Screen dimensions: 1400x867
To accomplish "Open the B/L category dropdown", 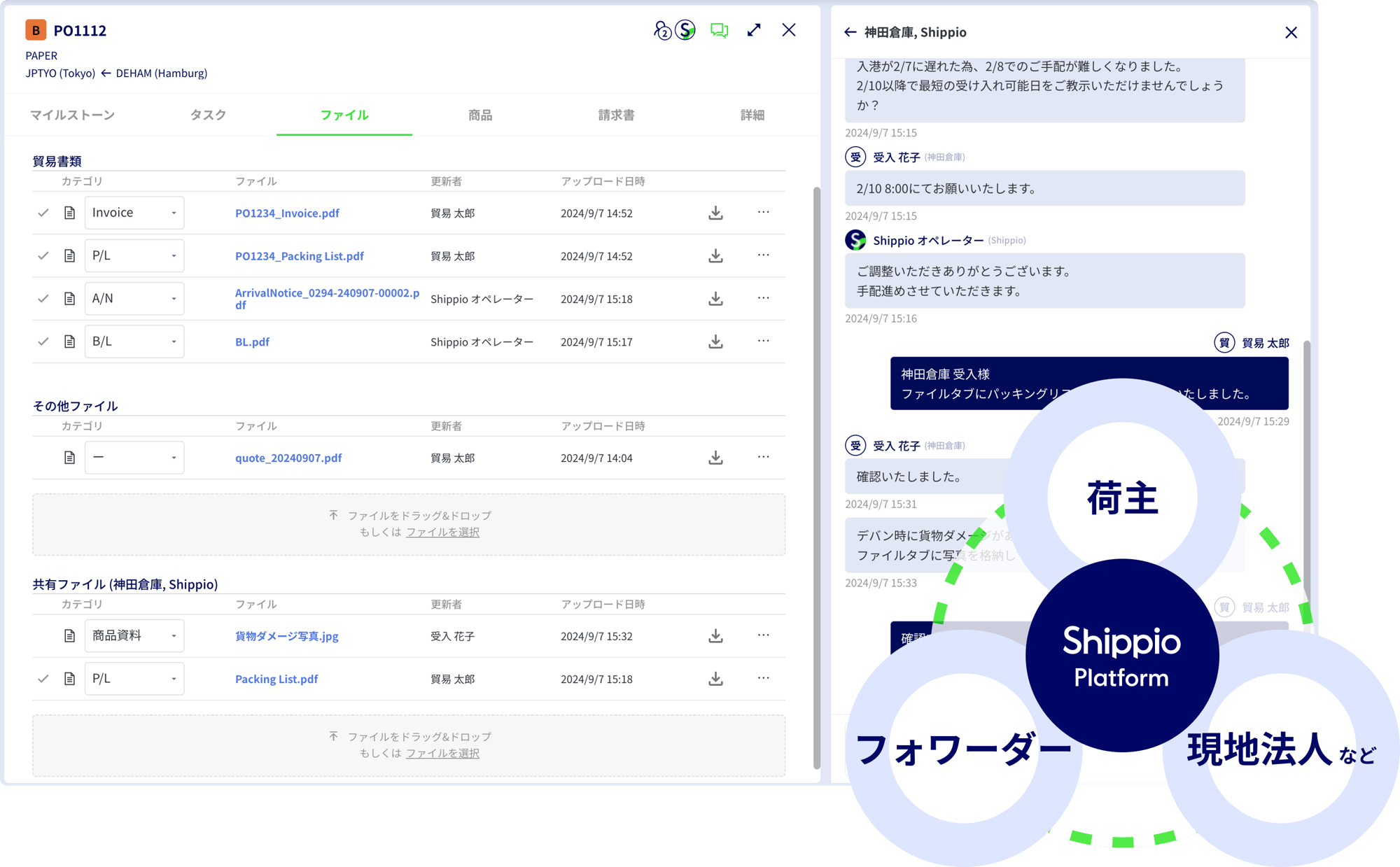I will pyautogui.click(x=134, y=341).
